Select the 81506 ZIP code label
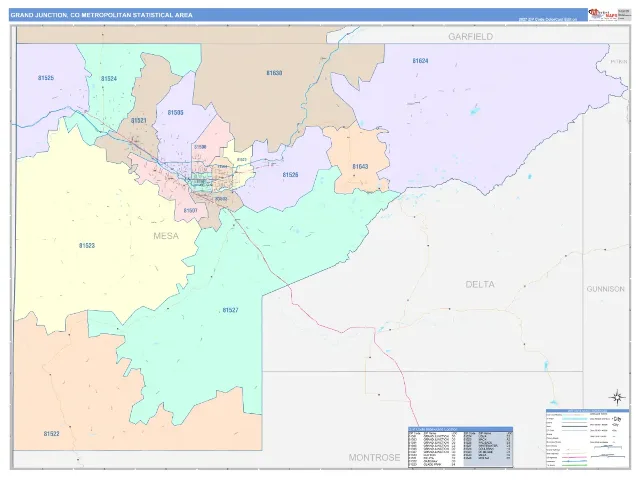Image resolution: width=640 pixels, height=480 pixels. 200,147
